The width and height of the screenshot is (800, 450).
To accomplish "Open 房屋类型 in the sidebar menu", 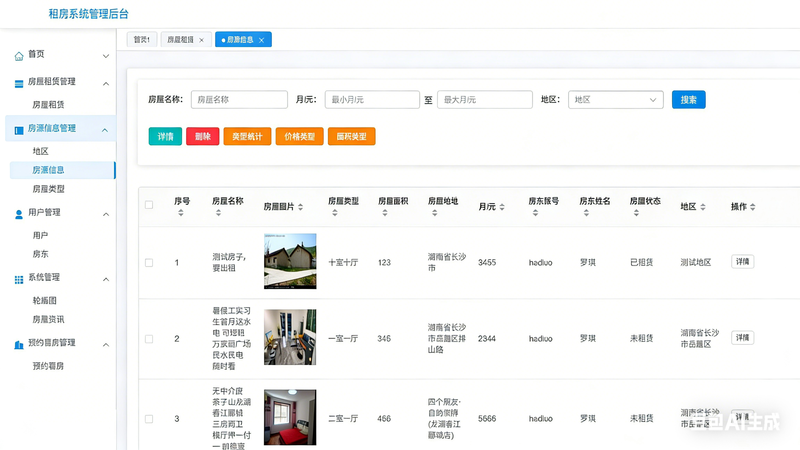I will pos(48,188).
